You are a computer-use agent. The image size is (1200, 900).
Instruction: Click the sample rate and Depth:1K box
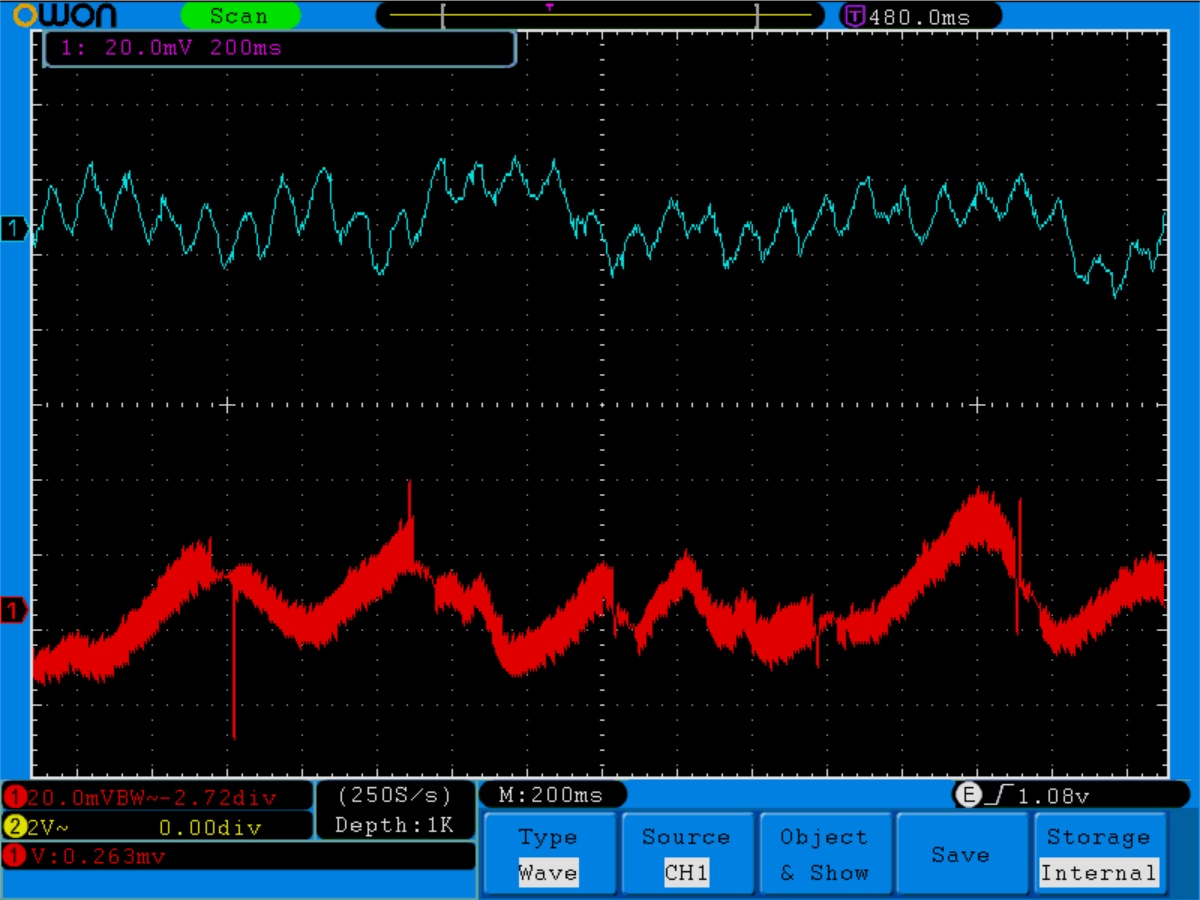[394, 810]
